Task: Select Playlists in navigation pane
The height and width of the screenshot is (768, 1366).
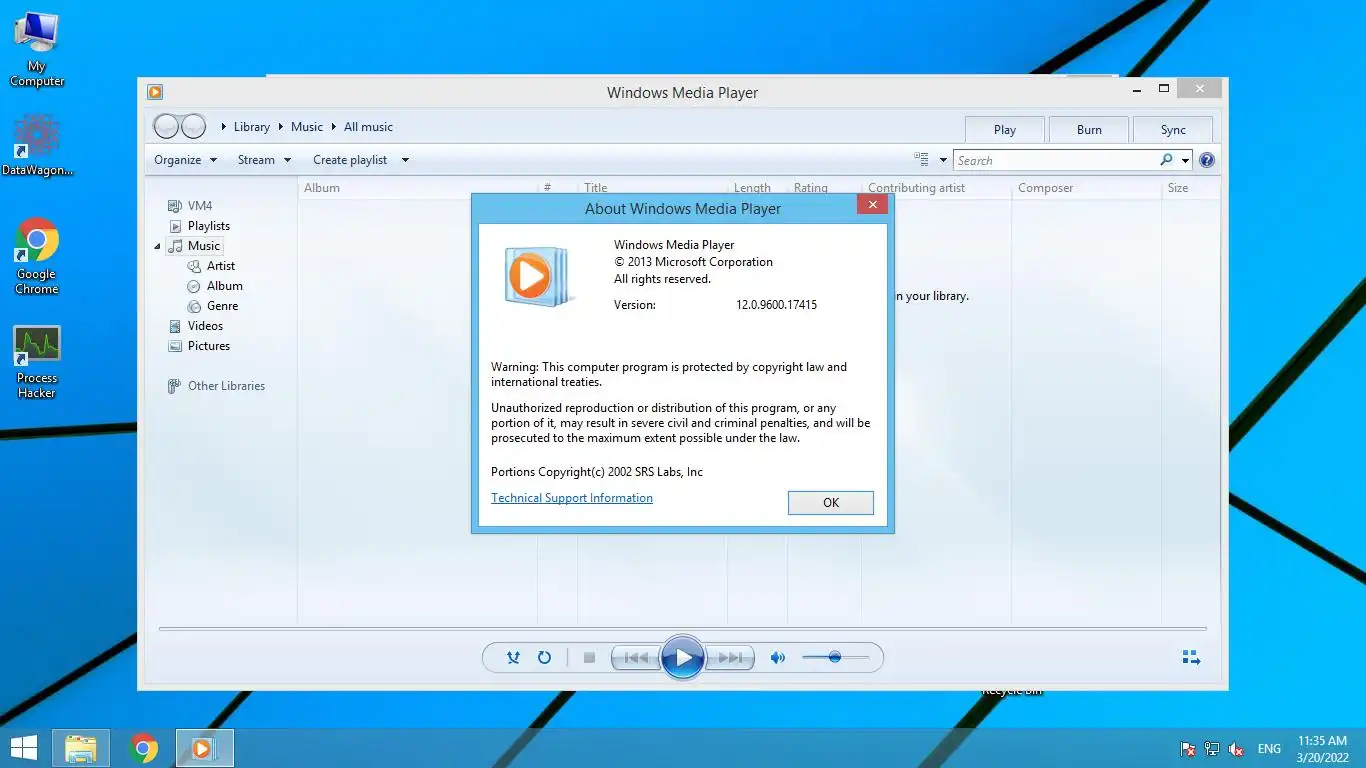Action: tap(209, 226)
